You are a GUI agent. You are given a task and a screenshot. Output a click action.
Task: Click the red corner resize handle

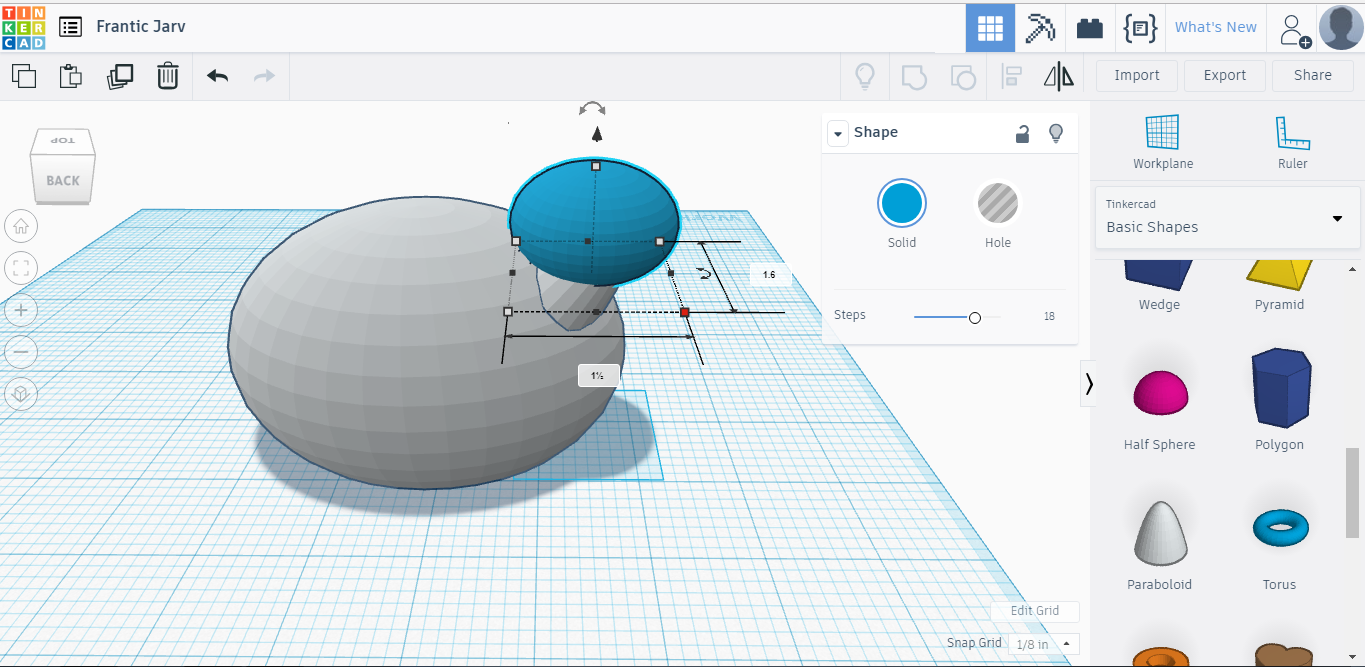(685, 313)
